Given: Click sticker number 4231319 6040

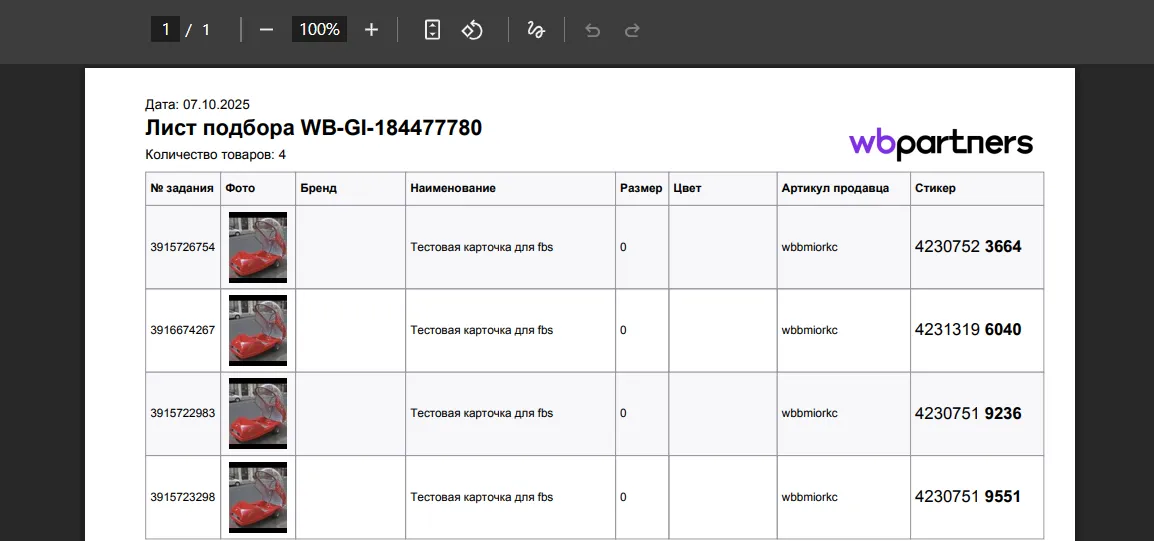Looking at the screenshot, I should (967, 330).
